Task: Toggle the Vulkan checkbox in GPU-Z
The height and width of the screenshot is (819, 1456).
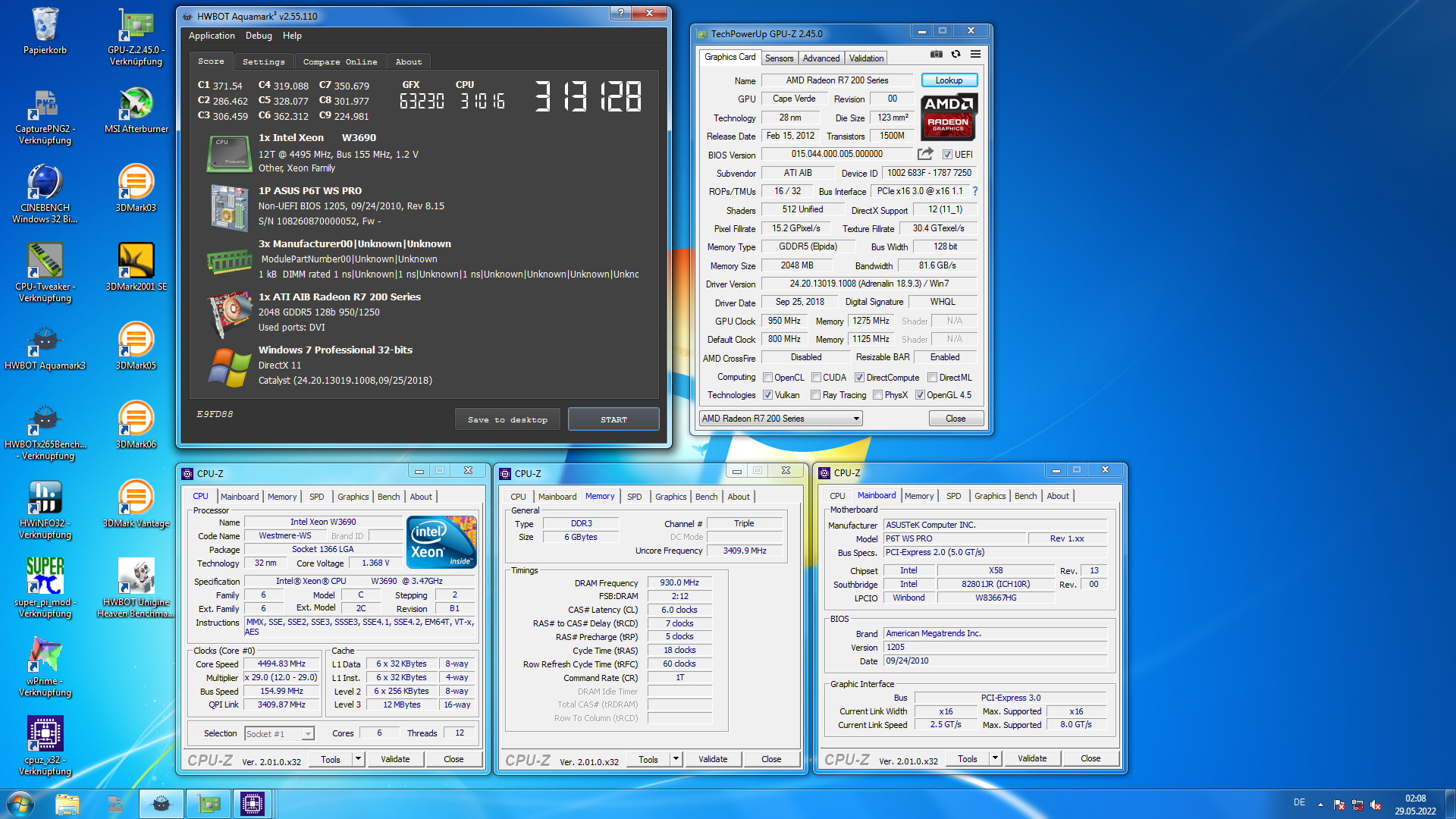Action: [x=767, y=395]
